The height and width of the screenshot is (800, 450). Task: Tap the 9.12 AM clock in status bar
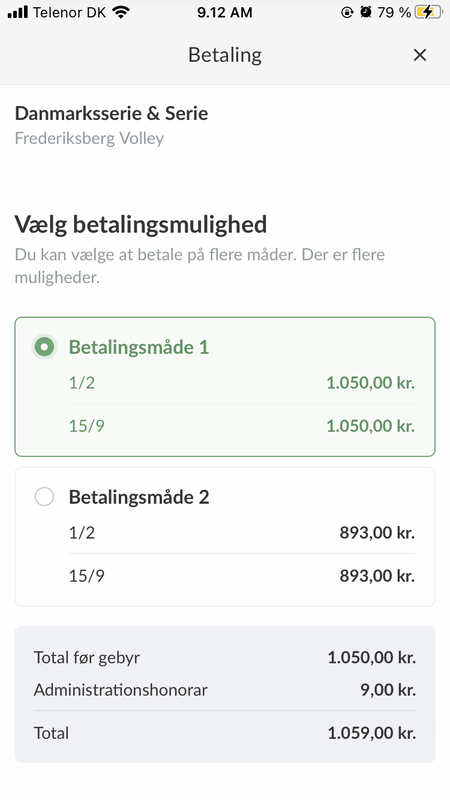pyautogui.click(x=224, y=12)
